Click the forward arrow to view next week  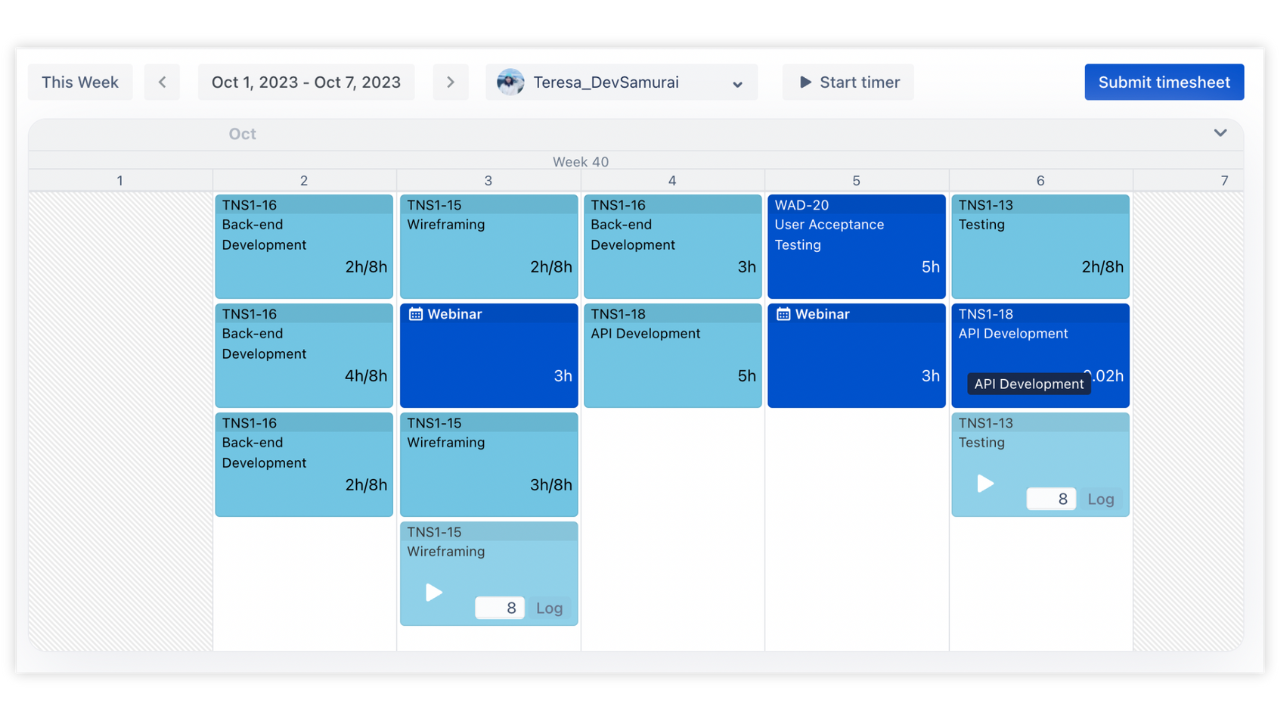click(x=450, y=82)
